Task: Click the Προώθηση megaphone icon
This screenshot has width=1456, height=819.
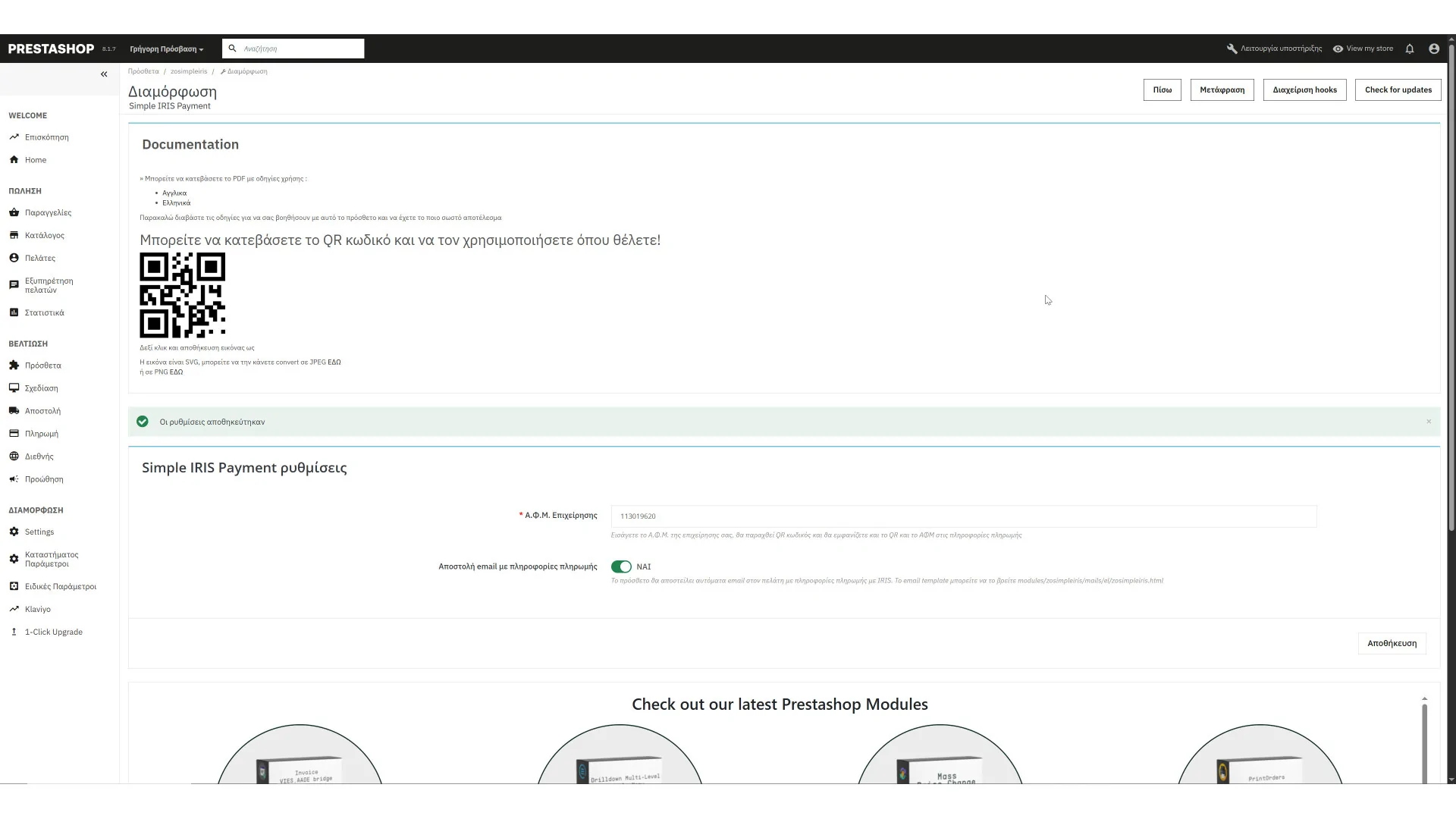Action: (14, 479)
